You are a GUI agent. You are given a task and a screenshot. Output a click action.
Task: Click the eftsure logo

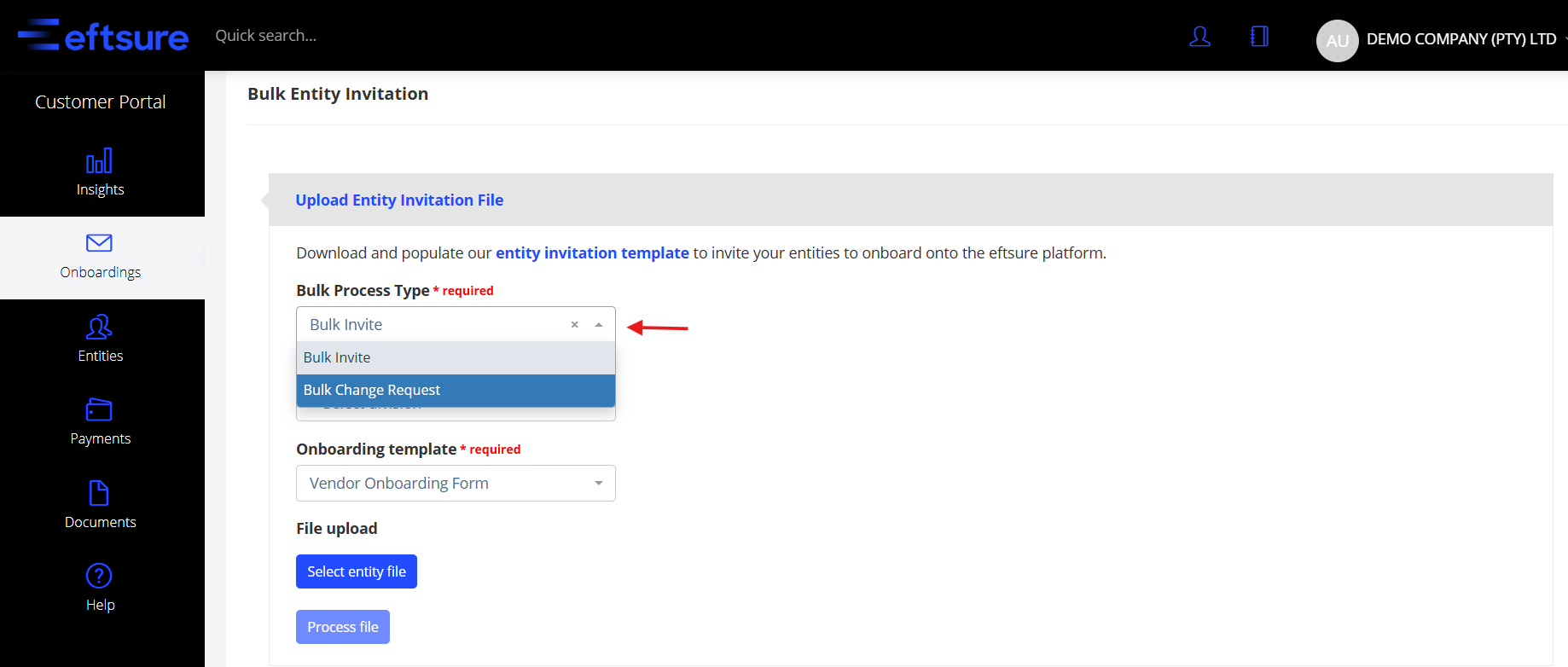coord(103,36)
